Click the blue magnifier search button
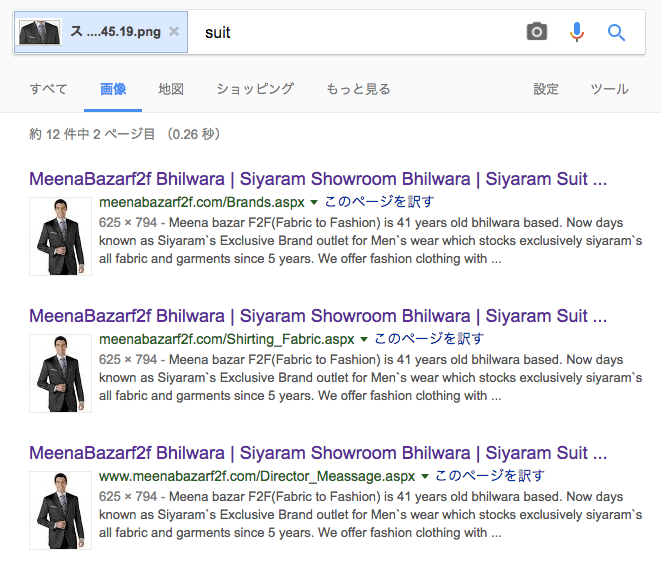 pos(616,32)
